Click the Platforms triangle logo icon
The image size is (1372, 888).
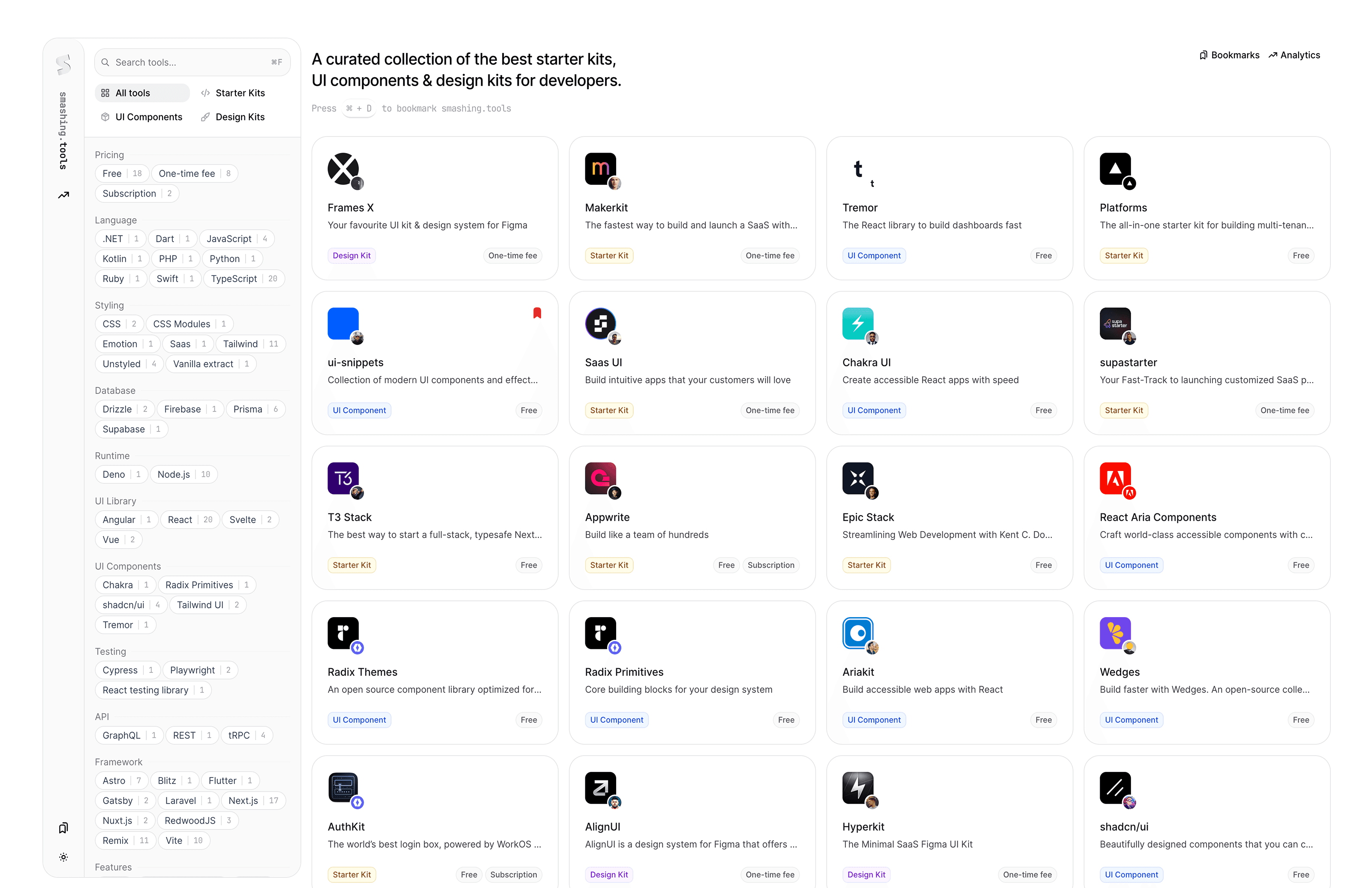(x=1115, y=169)
